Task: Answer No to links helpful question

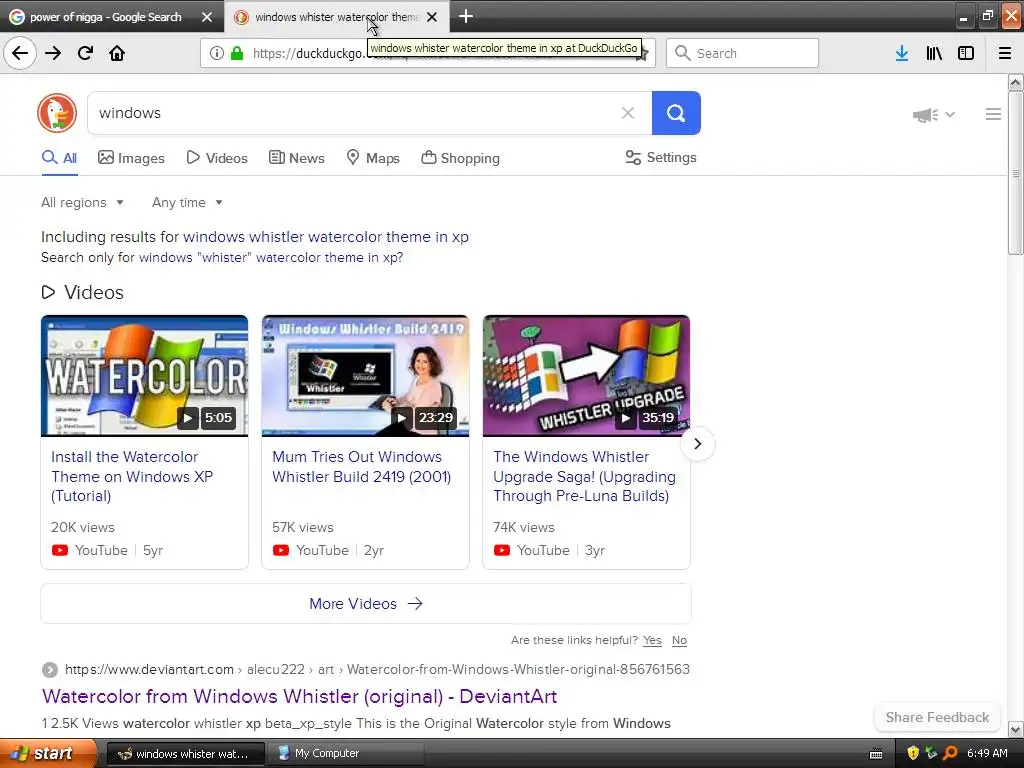Action: (x=679, y=640)
